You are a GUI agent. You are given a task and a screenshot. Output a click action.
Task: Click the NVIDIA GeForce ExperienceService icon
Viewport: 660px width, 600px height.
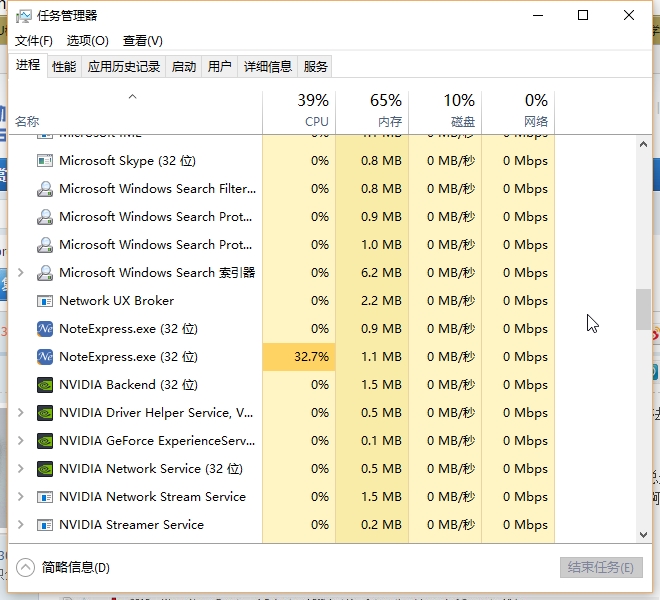tap(45, 441)
